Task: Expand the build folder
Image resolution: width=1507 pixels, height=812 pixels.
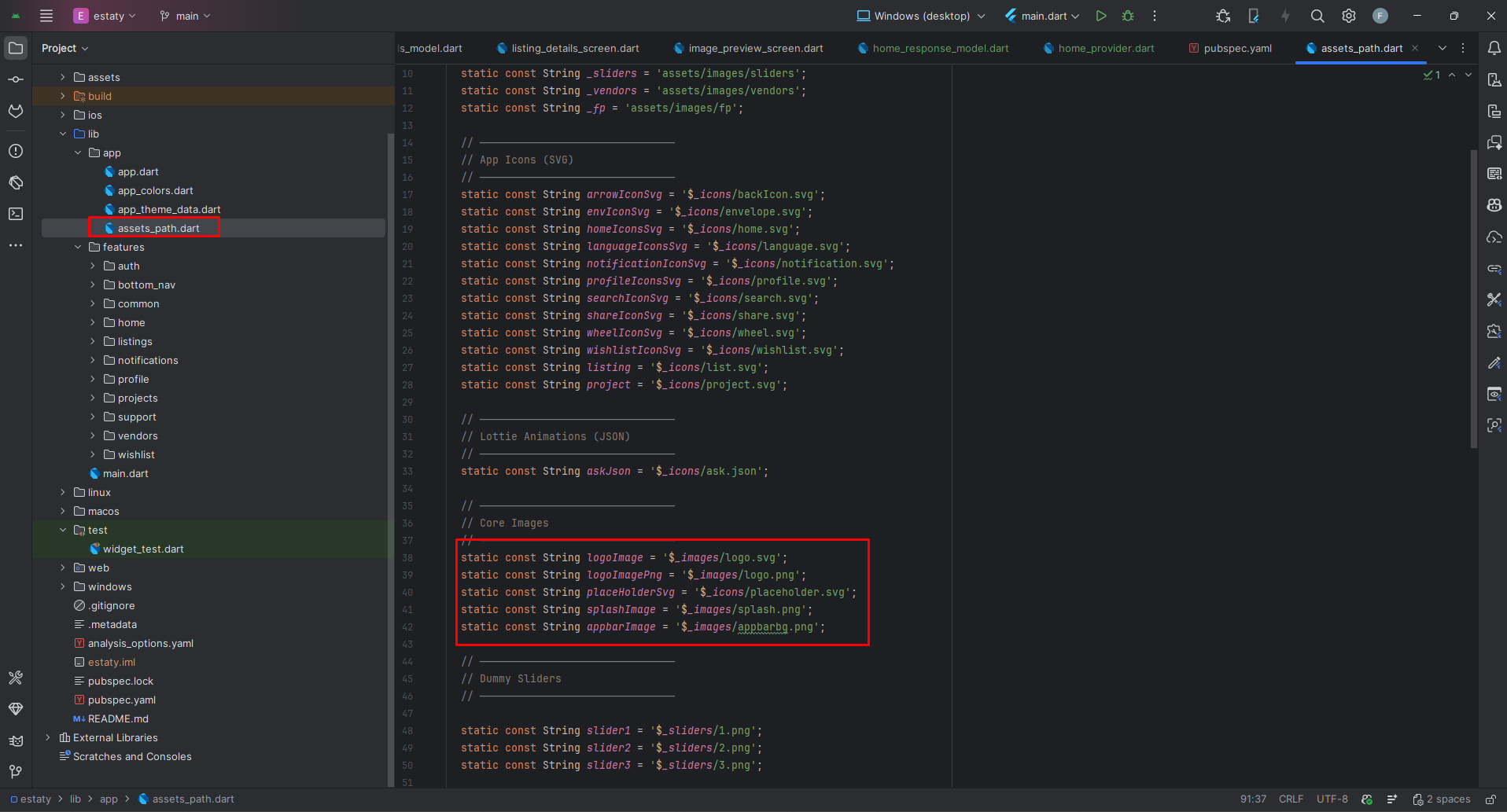Action: (63, 96)
